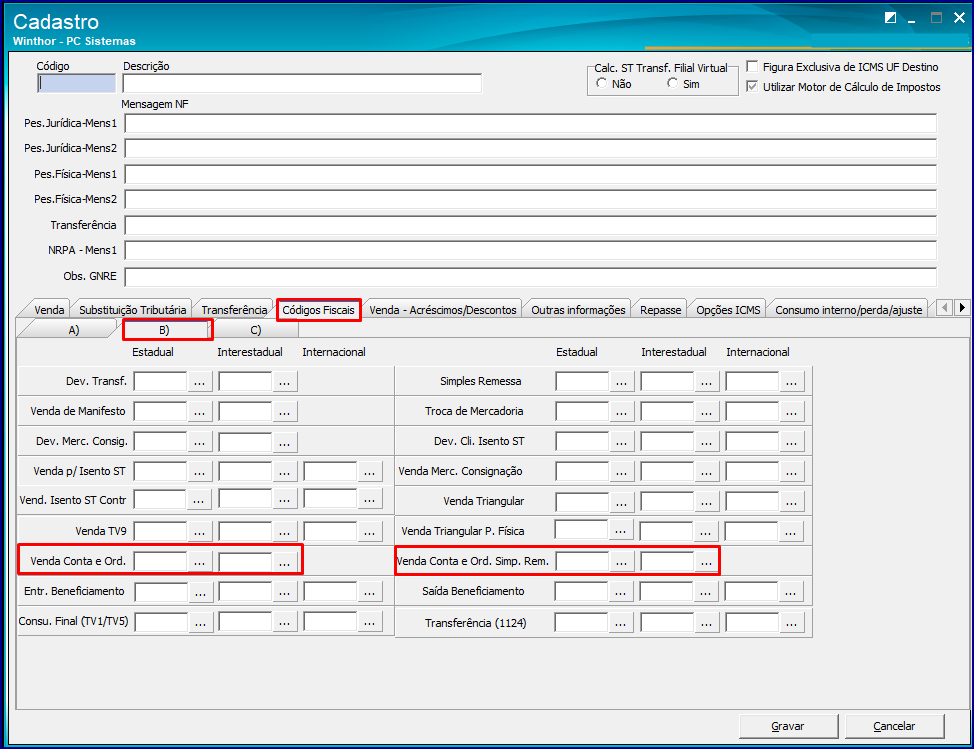Open lookup for Transferência (1124) Estadual

click(x=621, y=623)
